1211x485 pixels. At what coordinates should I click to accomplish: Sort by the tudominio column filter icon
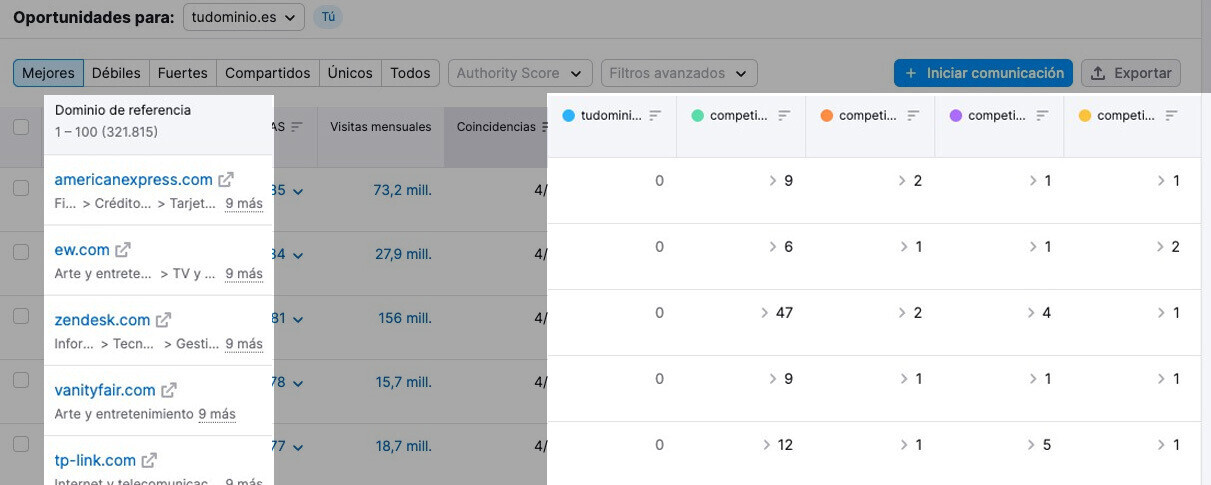[x=655, y=116]
